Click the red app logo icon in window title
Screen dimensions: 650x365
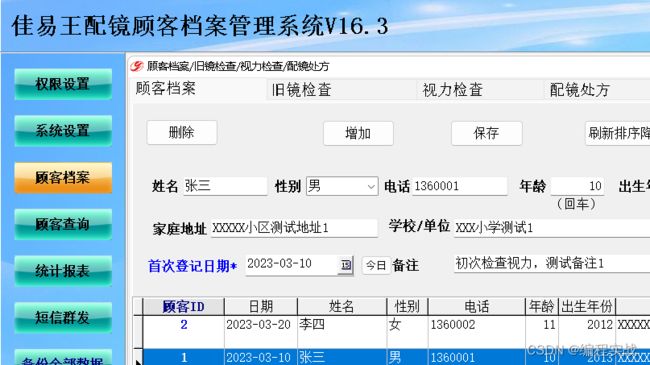(x=136, y=66)
